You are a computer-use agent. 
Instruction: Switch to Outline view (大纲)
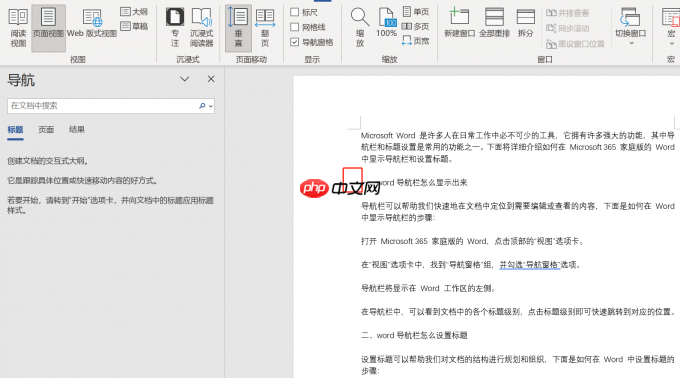point(134,12)
